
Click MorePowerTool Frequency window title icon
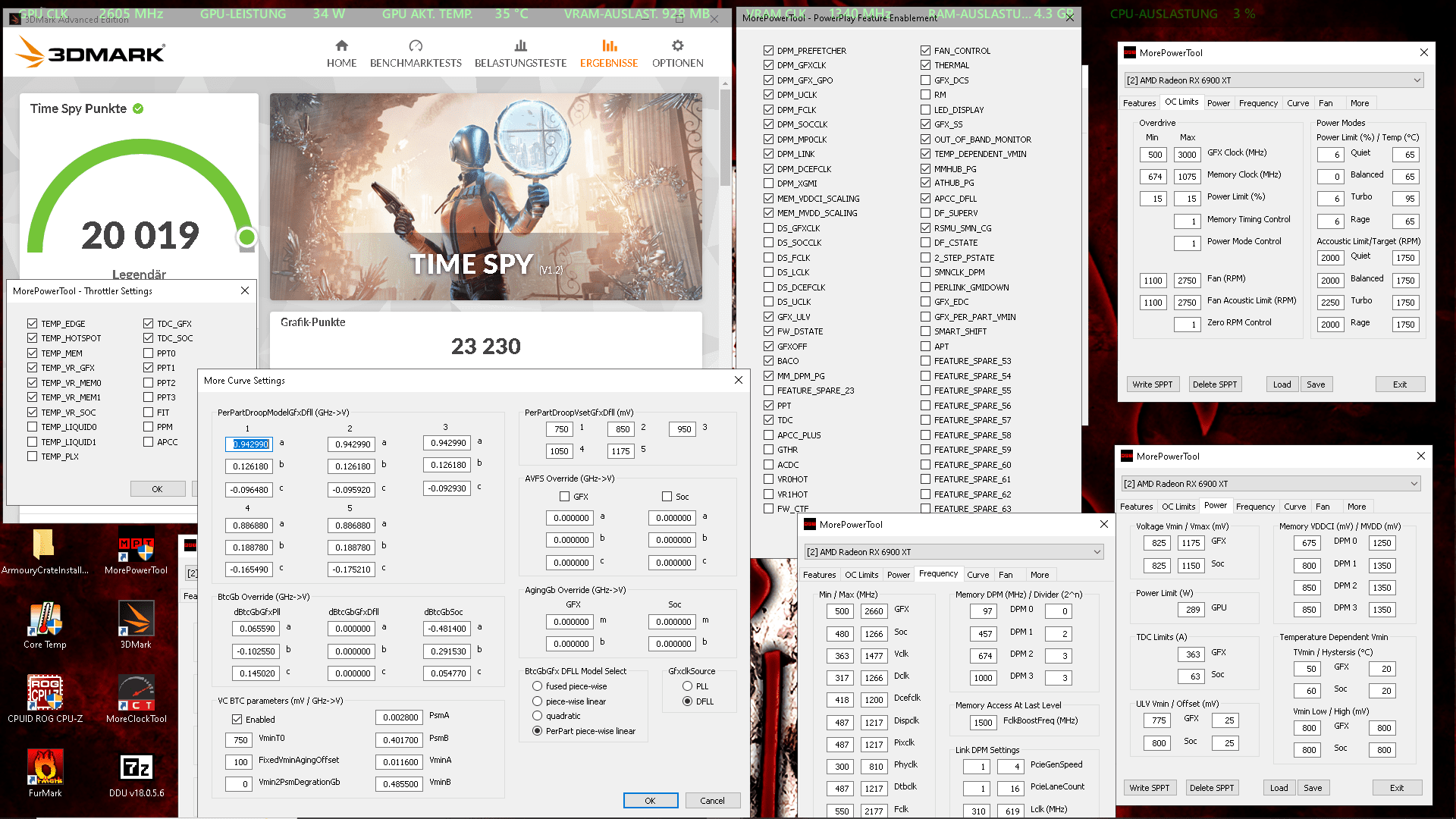[x=810, y=524]
